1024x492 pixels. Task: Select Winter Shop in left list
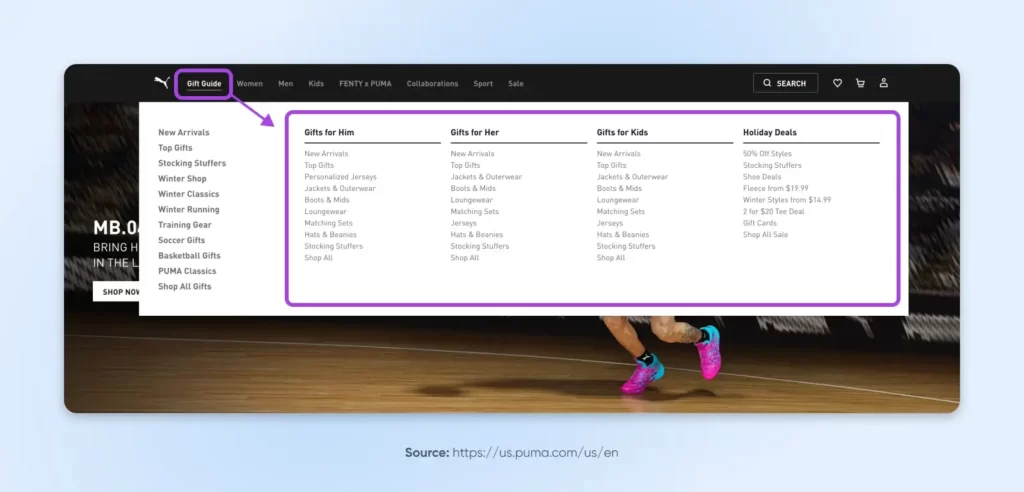[x=182, y=178]
